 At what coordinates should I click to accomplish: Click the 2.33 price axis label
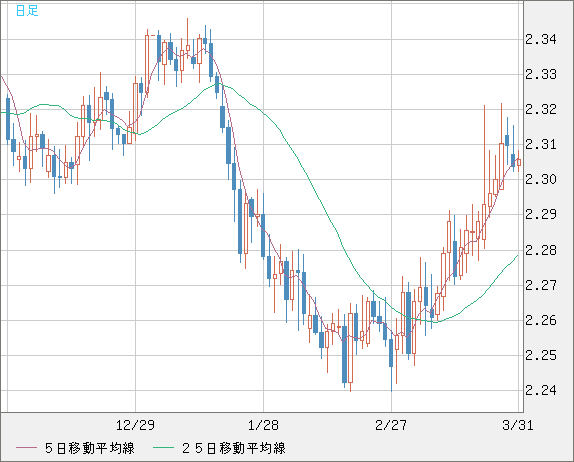(x=541, y=74)
